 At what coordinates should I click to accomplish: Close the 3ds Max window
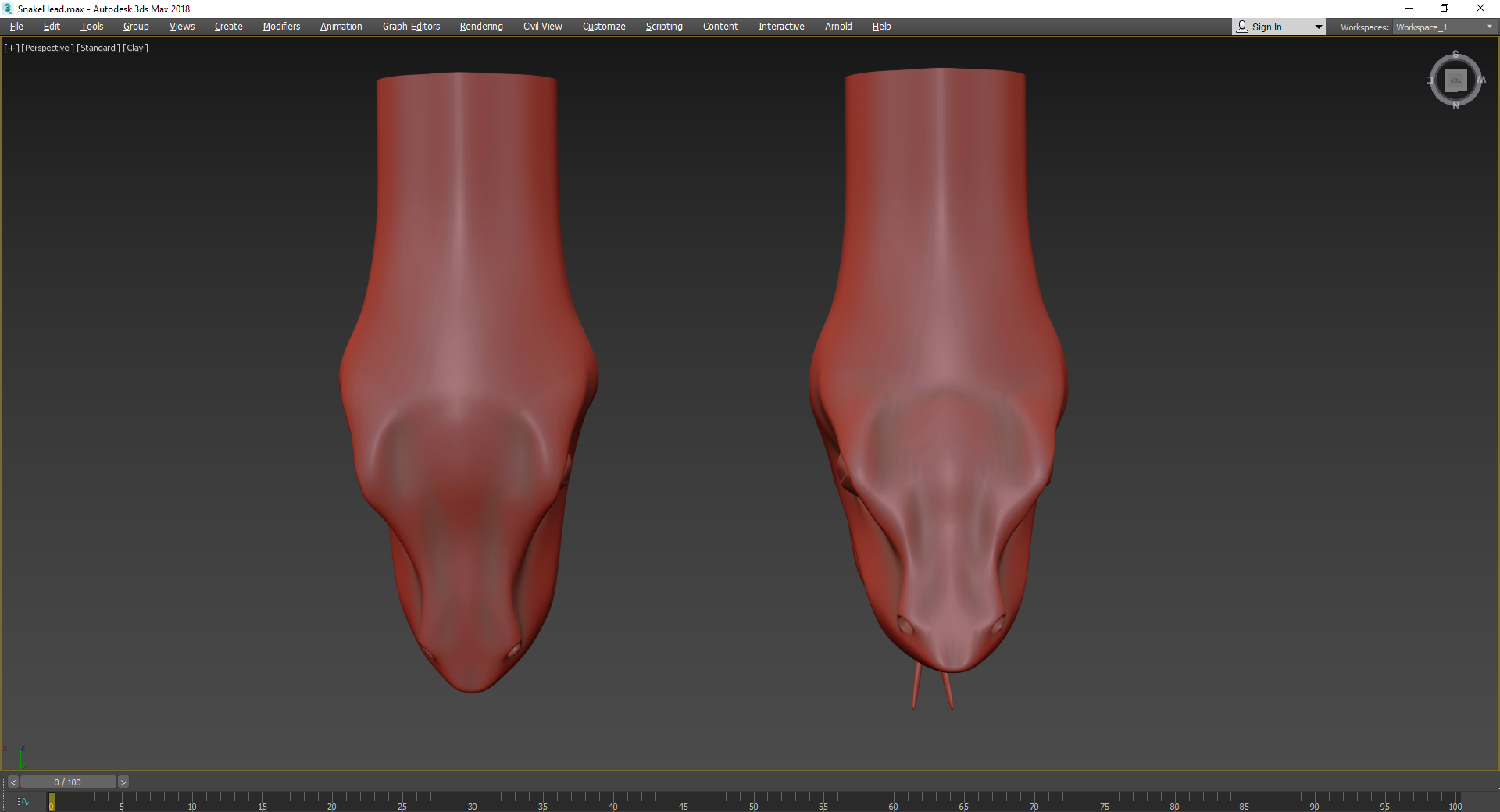pos(1480,9)
